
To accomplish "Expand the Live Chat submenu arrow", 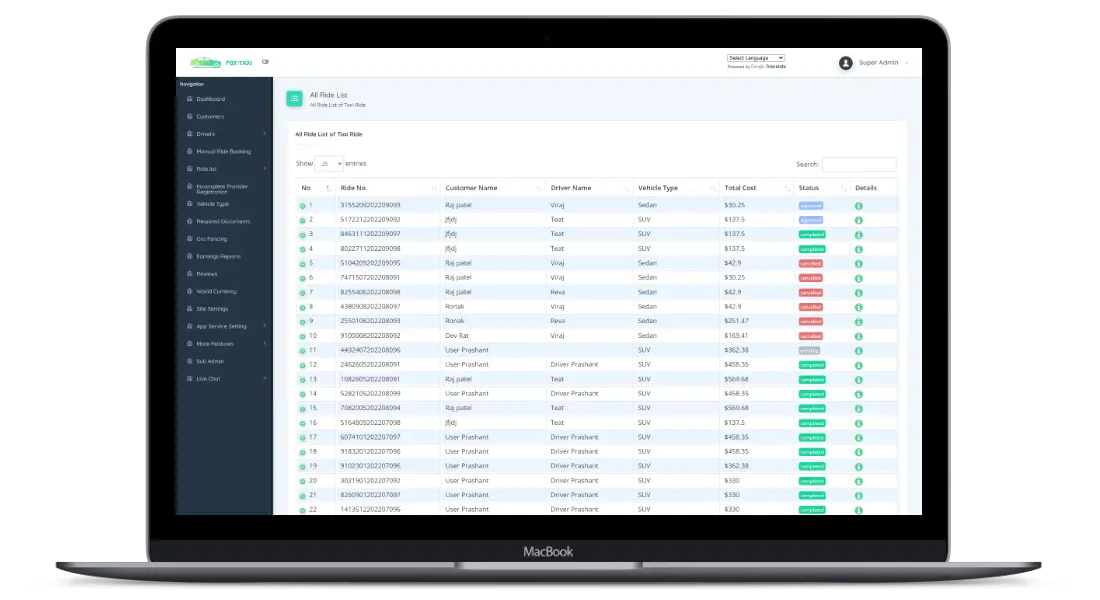I will point(264,379).
